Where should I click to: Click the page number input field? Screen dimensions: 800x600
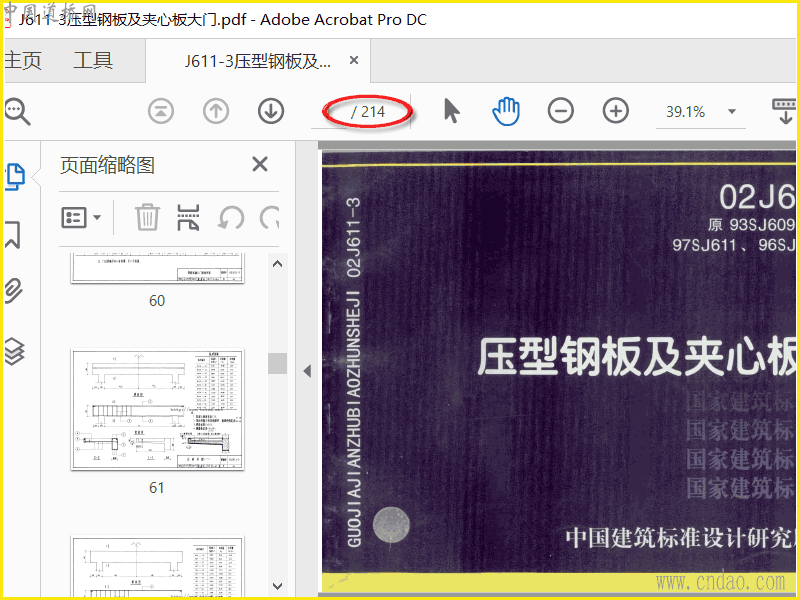coord(330,112)
